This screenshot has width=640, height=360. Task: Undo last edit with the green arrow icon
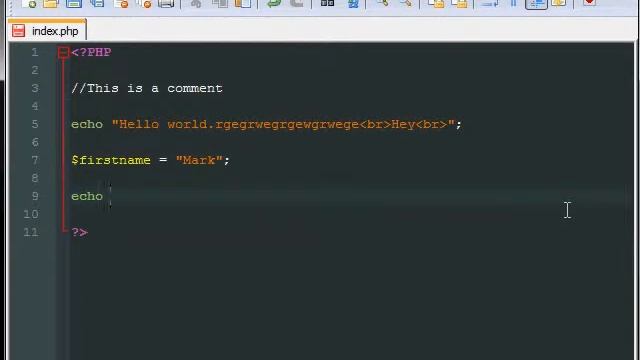[273, 3]
